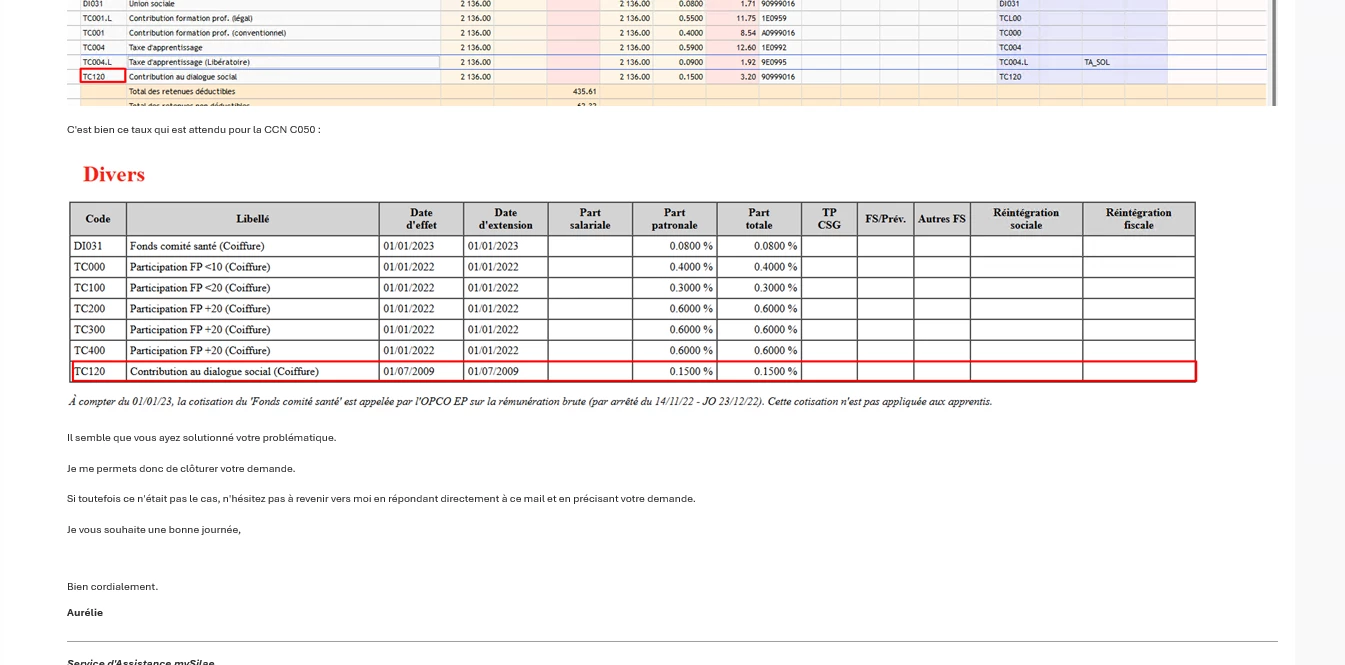Screen dimensions: 1345x665
Task: Click 'Il semble que vous ayez solutionné' sentence
Action: (x=201, y=438)
